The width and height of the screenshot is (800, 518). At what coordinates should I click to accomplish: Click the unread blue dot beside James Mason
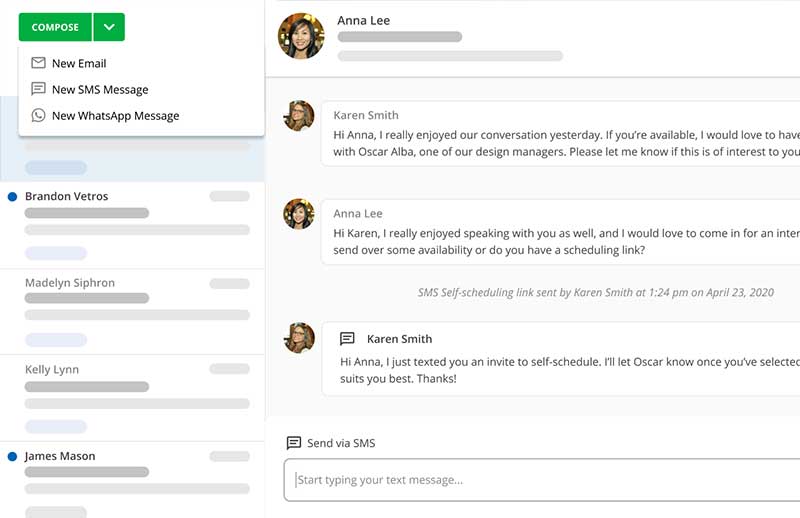click(x=12, y=457)
